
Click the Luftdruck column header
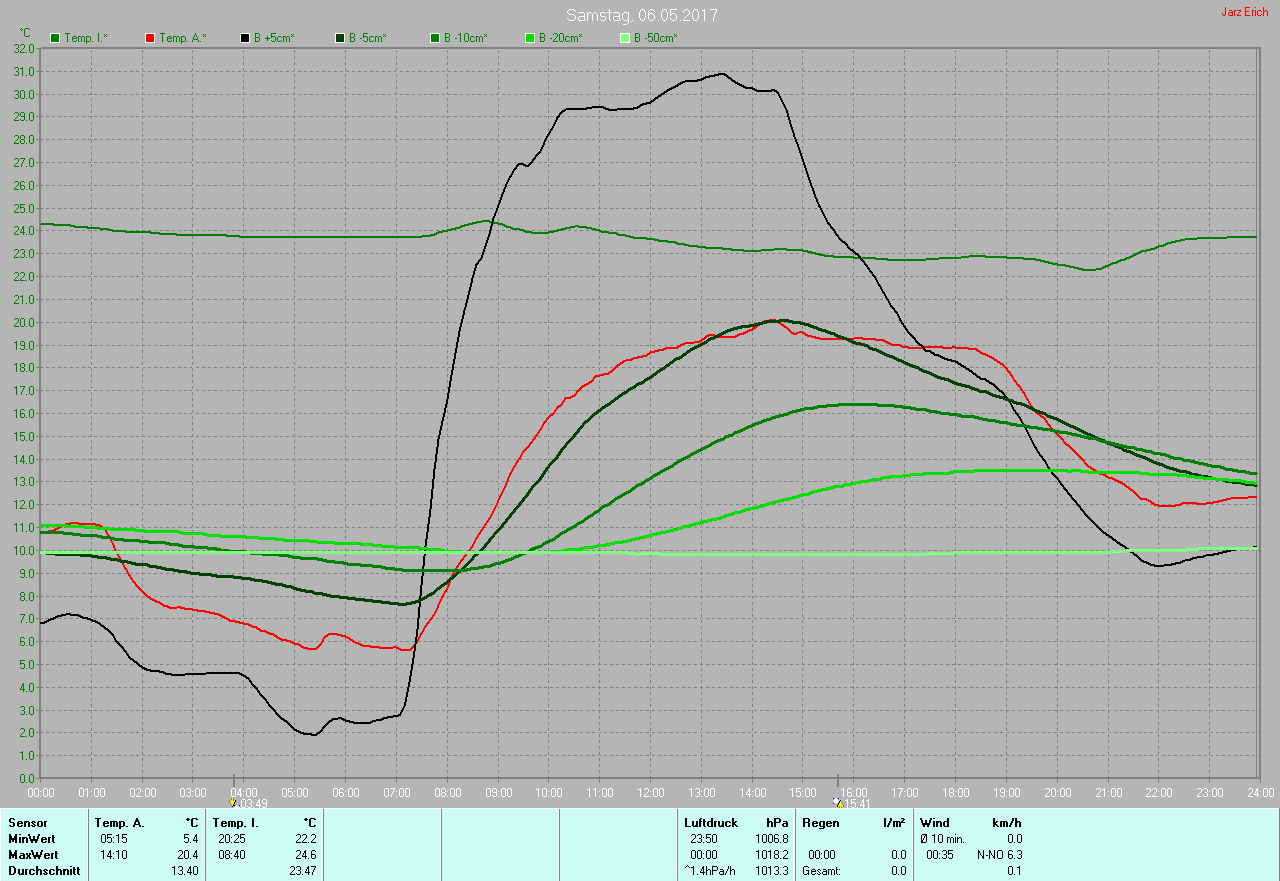click(711, 822)
